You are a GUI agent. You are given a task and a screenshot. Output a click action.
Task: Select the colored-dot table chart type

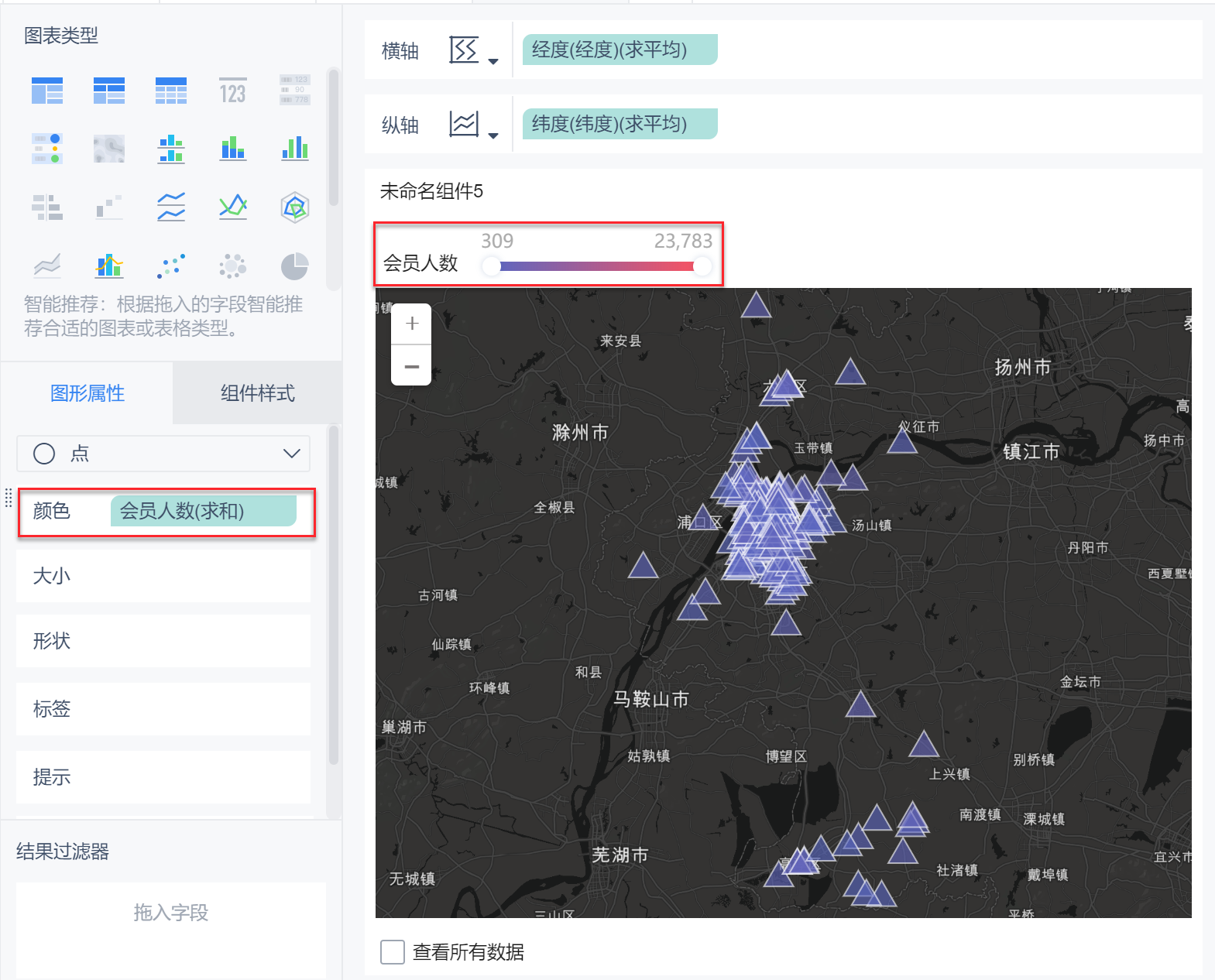click(47, 148)
